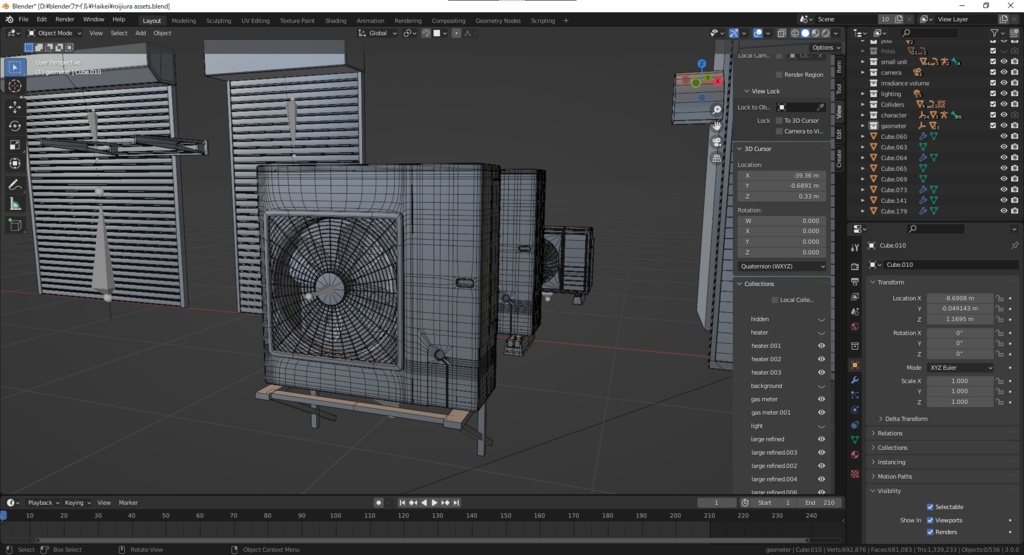Open the Material properties tab icon
Screen dimensions: 1024x555
click(855, 455)
